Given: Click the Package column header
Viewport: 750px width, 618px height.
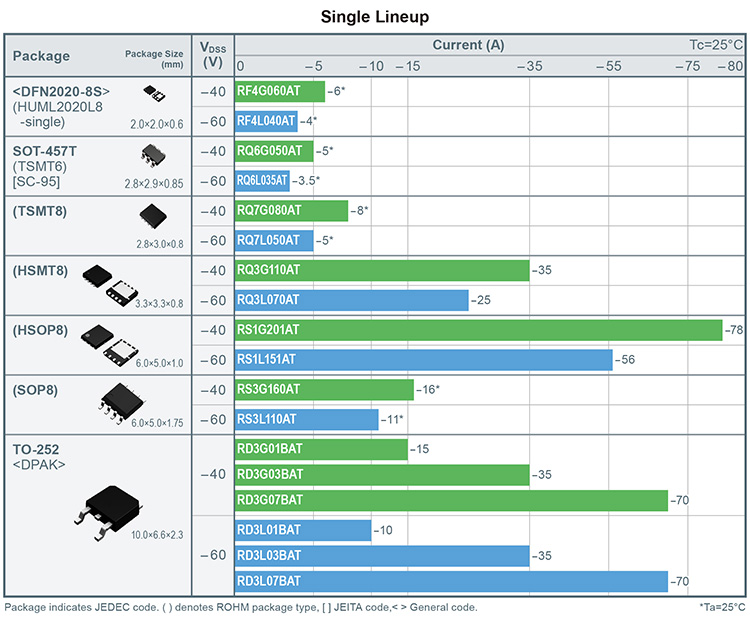Looking at the screenshot, I should point(41,56).
